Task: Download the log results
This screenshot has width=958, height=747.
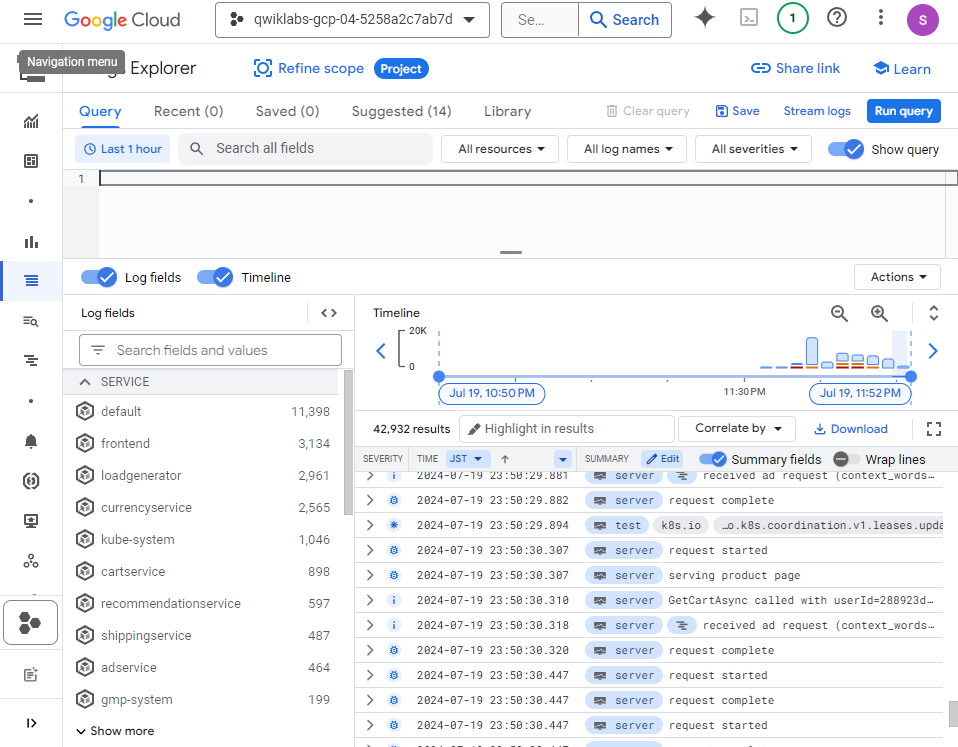Action: 850,429
